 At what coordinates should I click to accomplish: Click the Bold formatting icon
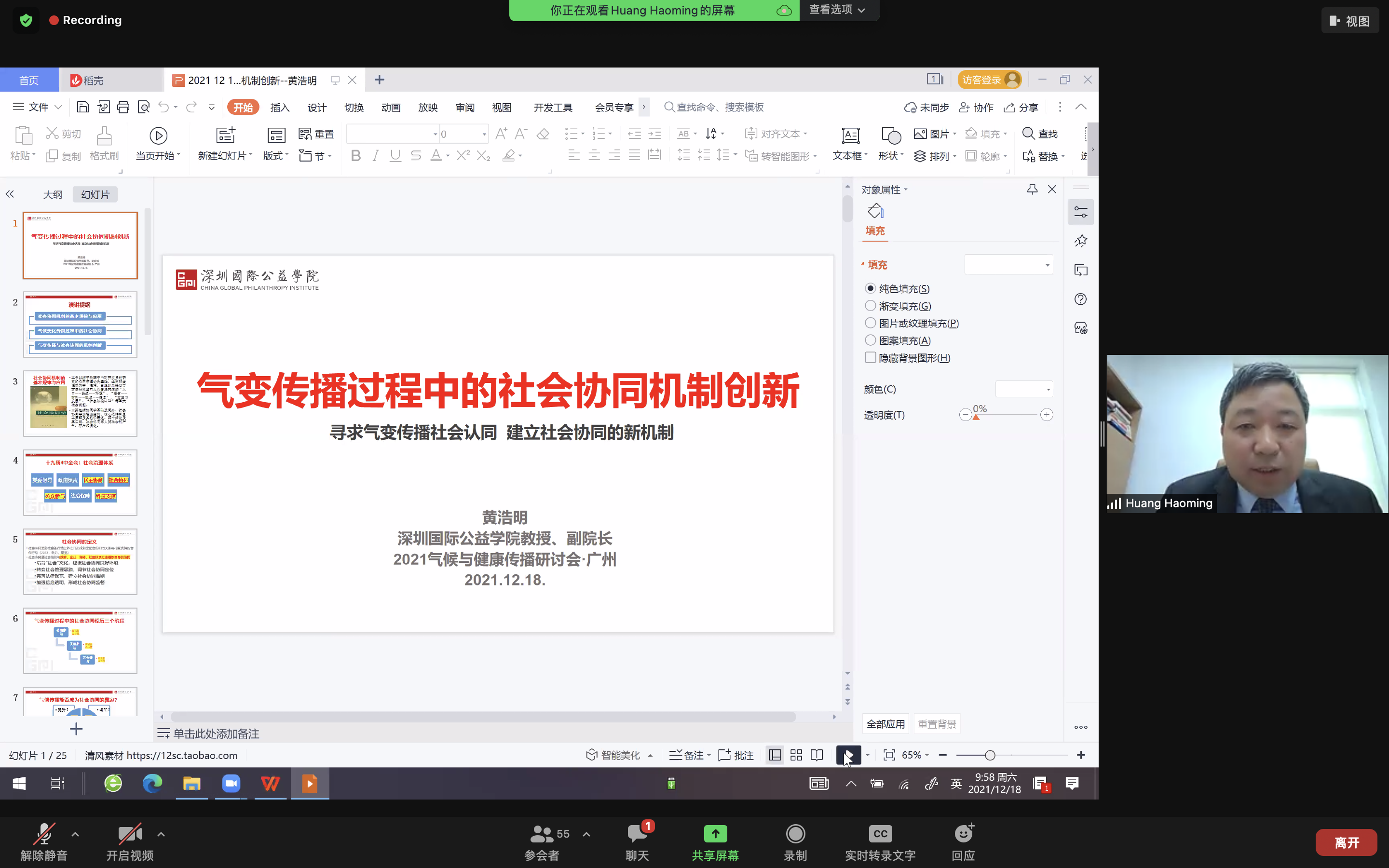(x=355, y=156)
